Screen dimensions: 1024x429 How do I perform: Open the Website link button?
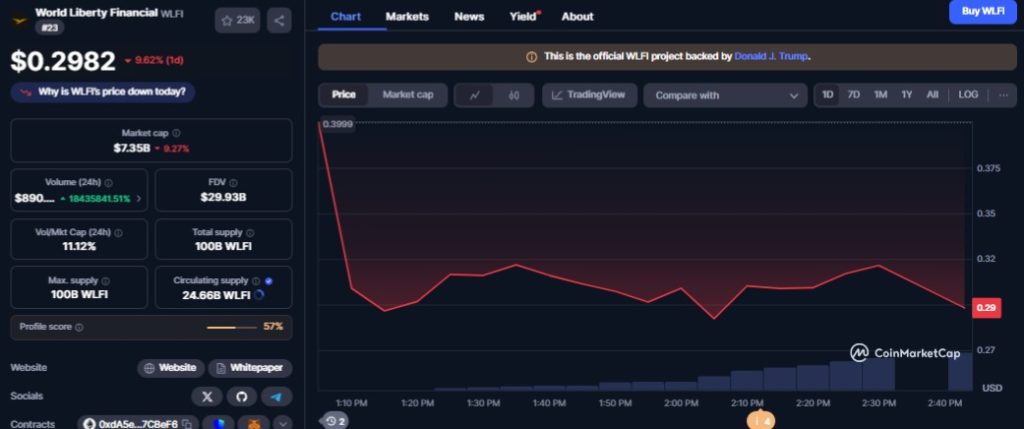click(171, 368)
